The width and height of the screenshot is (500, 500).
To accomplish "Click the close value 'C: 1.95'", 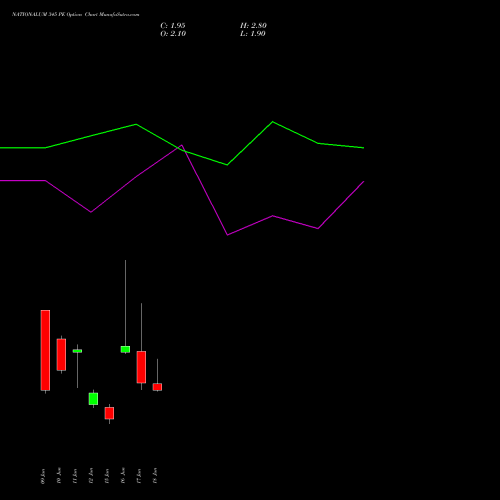I will tap(173, 26).
